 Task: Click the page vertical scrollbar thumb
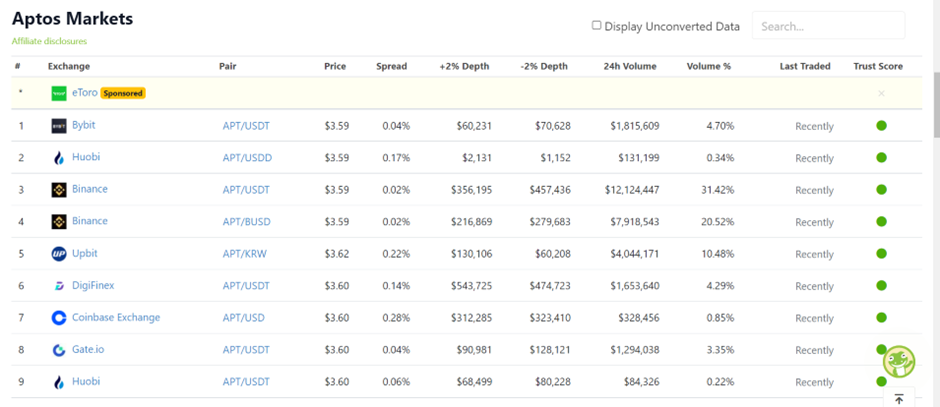936,105
